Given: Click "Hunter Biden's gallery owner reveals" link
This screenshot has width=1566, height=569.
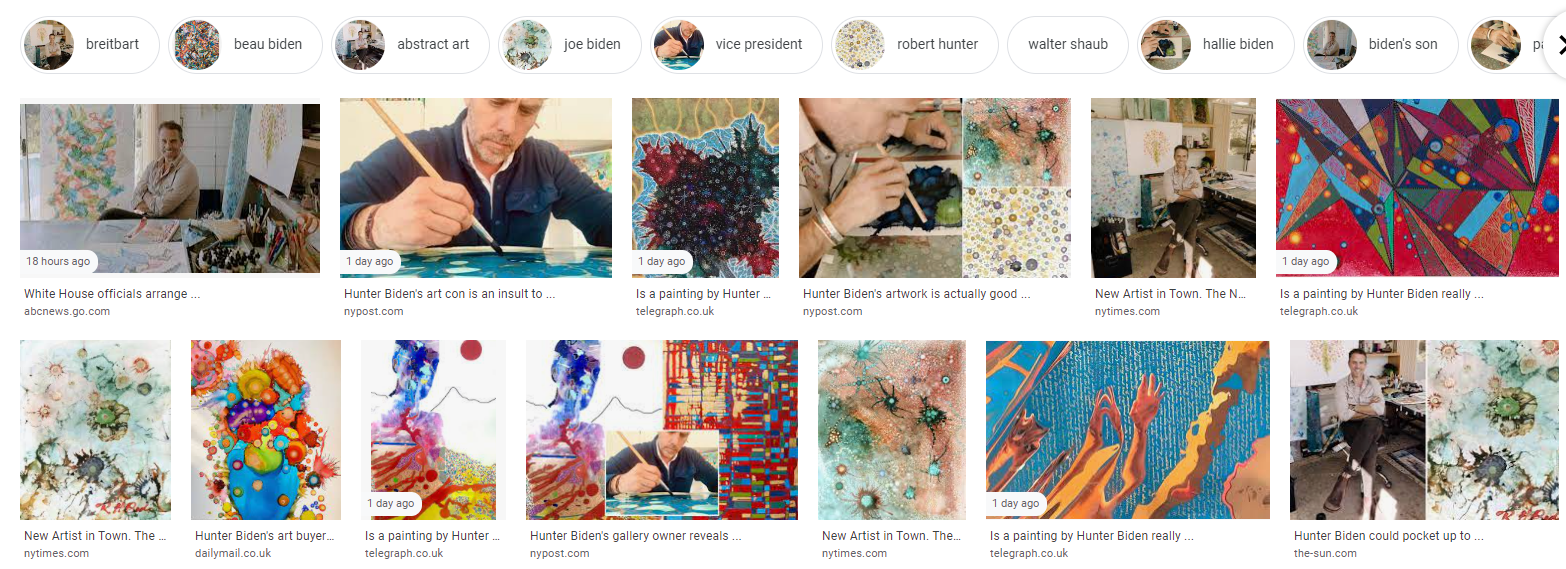Looking at the screenshot, I should coord(635,536).
